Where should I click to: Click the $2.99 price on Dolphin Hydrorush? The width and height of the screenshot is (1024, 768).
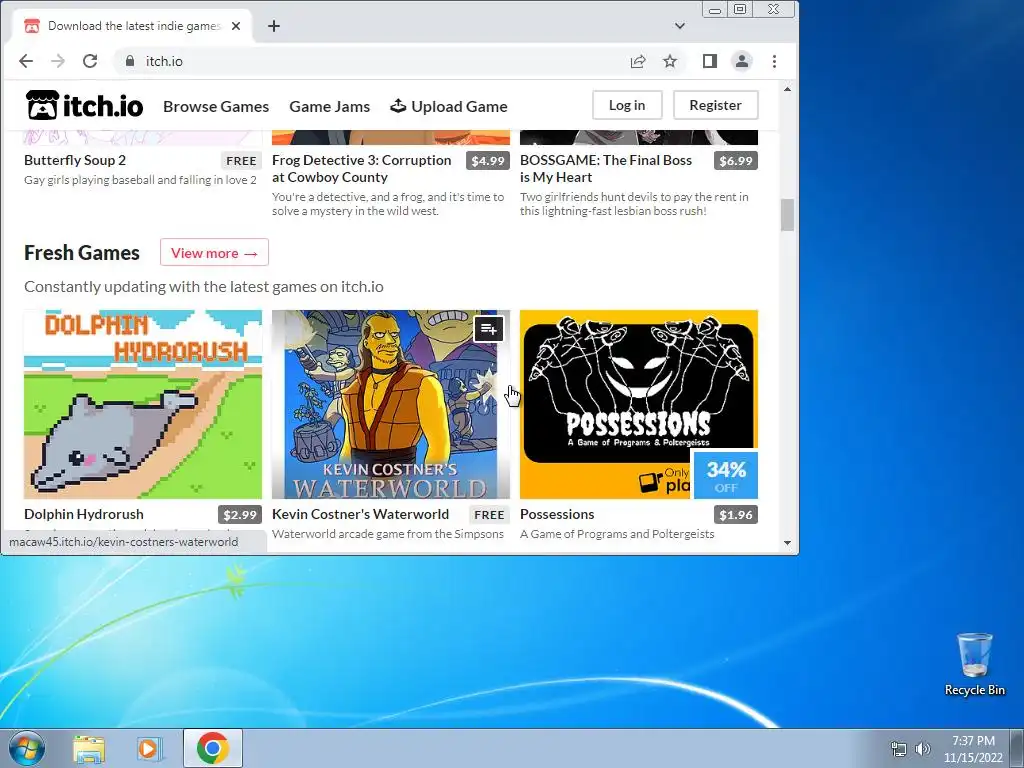[240, 515]
